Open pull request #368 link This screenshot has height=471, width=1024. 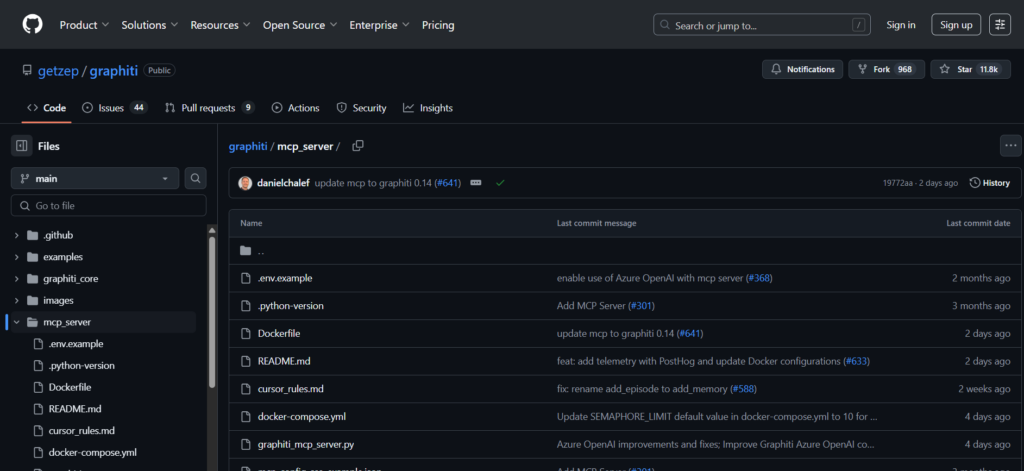[x=760, y=278]
